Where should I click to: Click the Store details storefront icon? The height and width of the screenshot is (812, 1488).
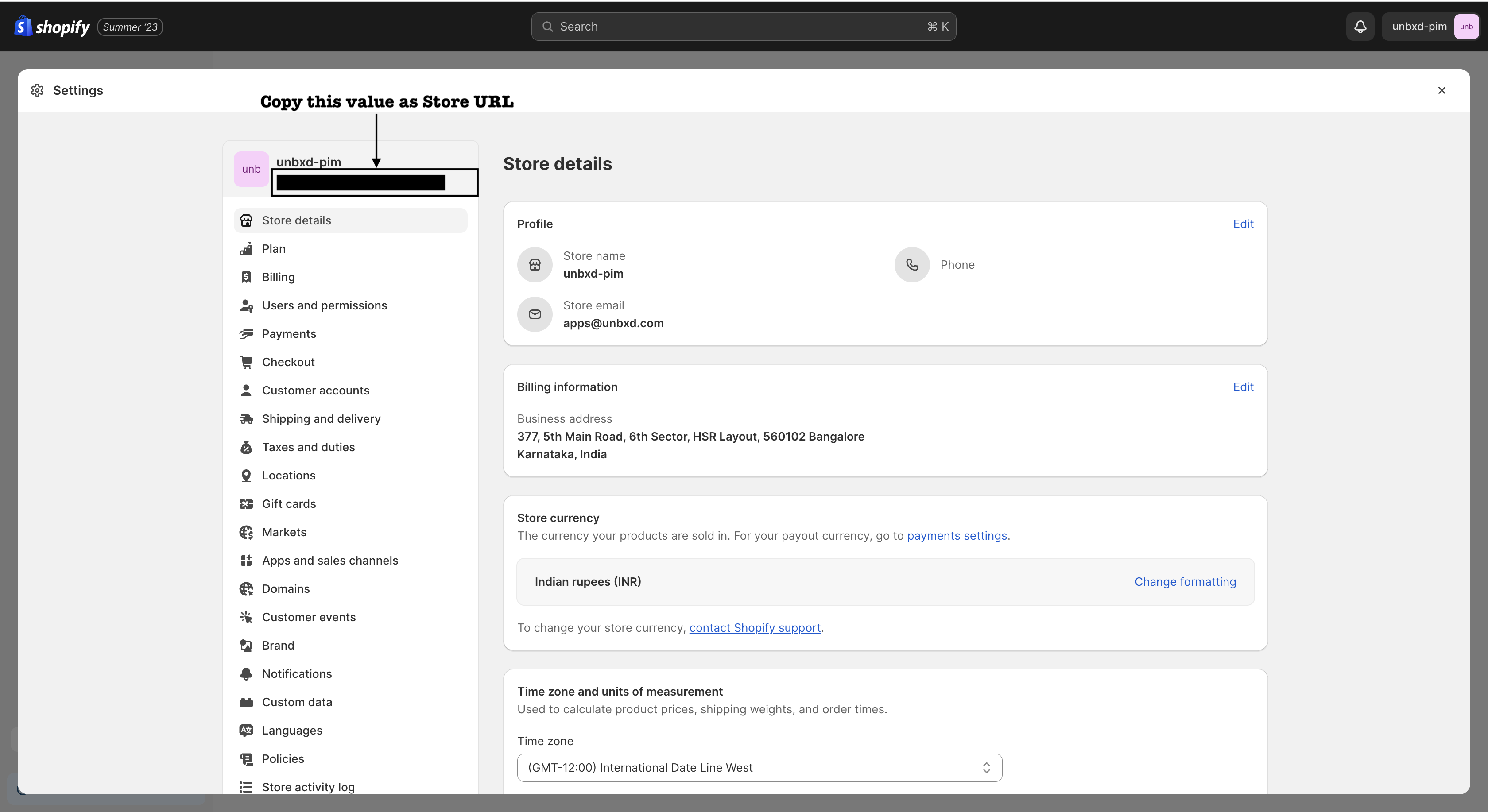246,220
